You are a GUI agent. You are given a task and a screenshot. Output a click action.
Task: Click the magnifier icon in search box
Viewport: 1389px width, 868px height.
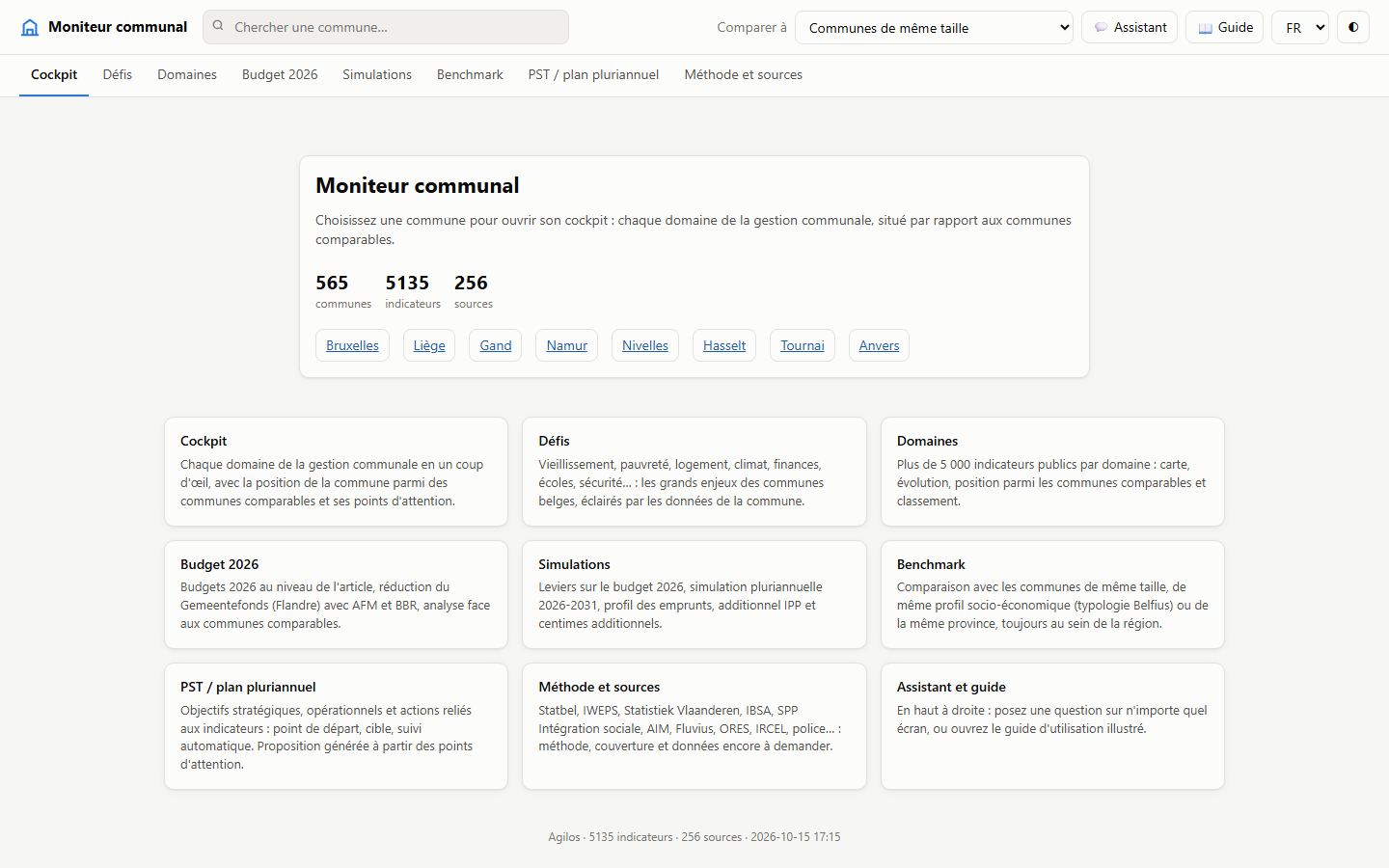coord(218,27)
